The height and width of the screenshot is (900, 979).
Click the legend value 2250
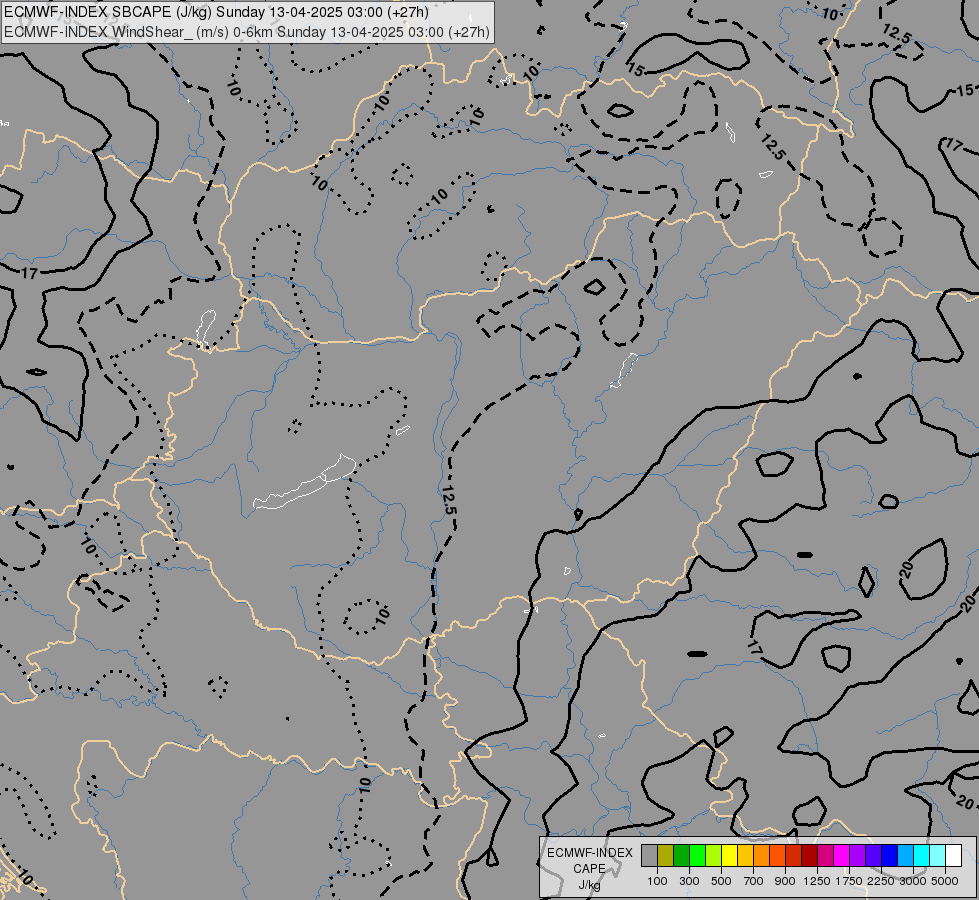click(x=881, y=881)
